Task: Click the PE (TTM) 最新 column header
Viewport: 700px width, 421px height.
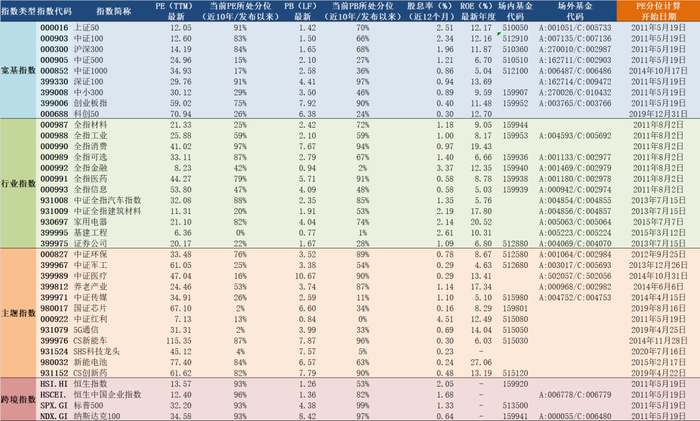Action: (x=176, y=11)
